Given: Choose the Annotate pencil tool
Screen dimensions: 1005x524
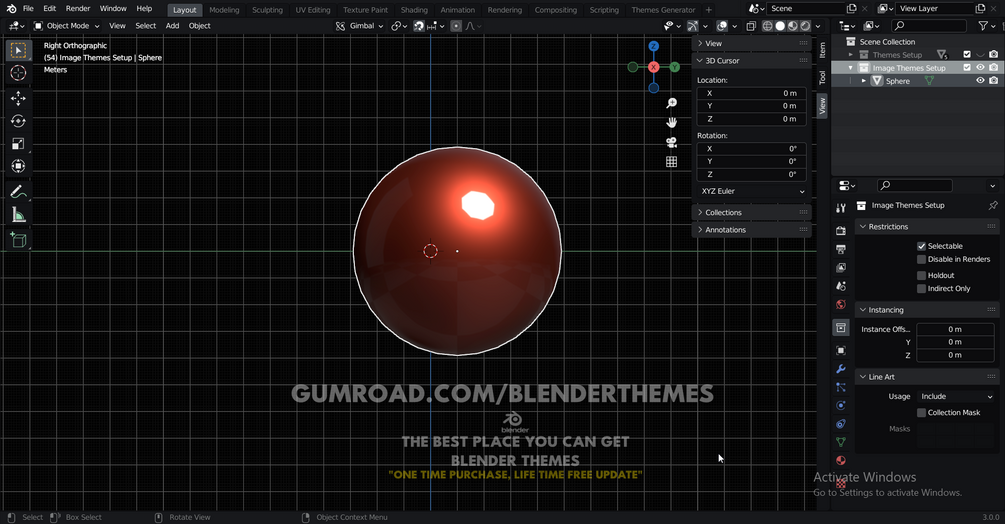Looking at the screenshot, I should tap(18, 192).
